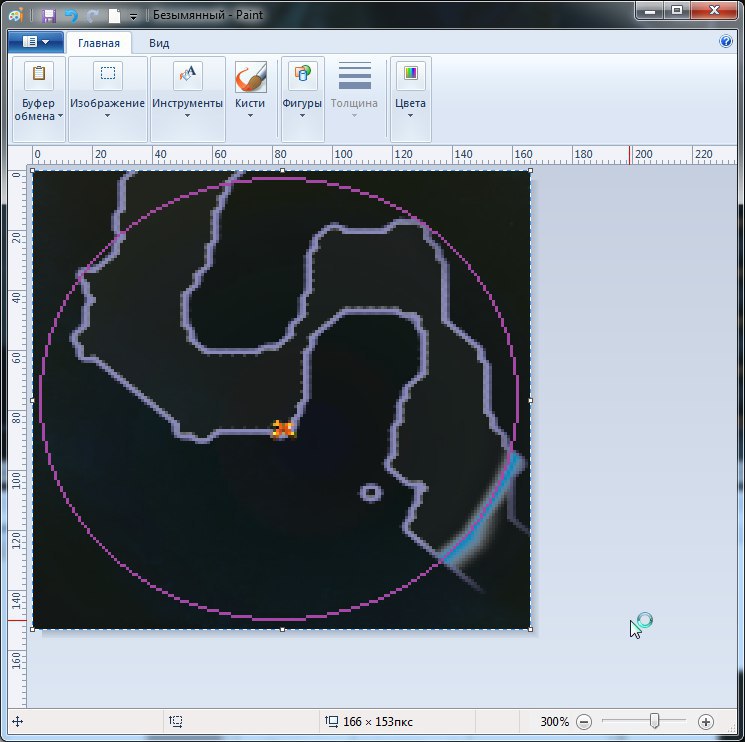Click the Redo arrow in the title bar
Screen dimensions: 745x742
[x=93, y=16]
